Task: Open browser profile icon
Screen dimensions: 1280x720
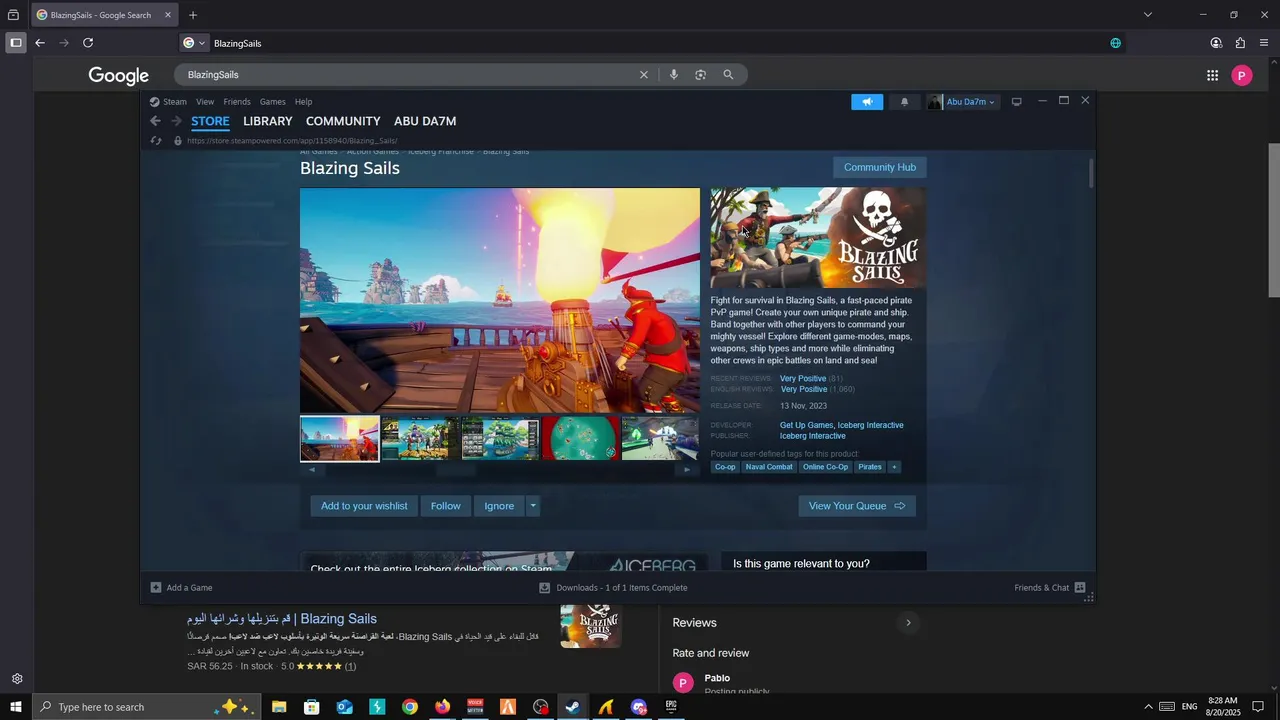Action: tap(1216, 43)
